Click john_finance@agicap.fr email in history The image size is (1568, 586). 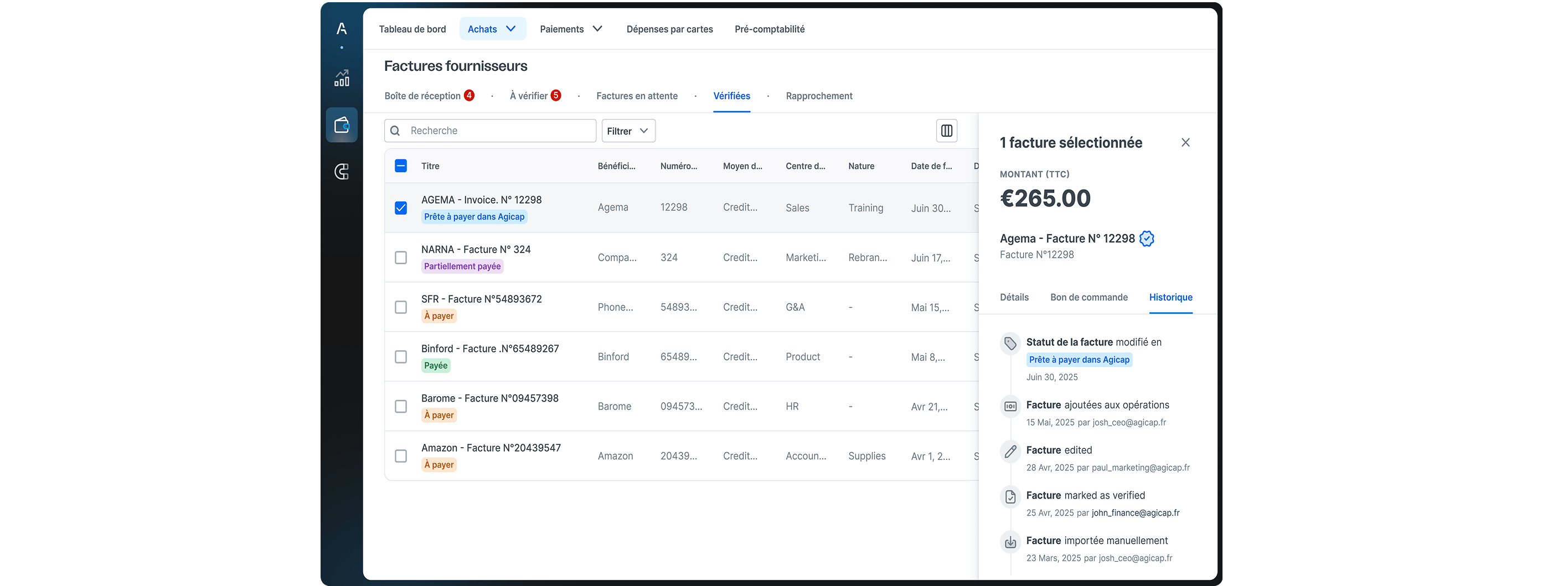1135,513
